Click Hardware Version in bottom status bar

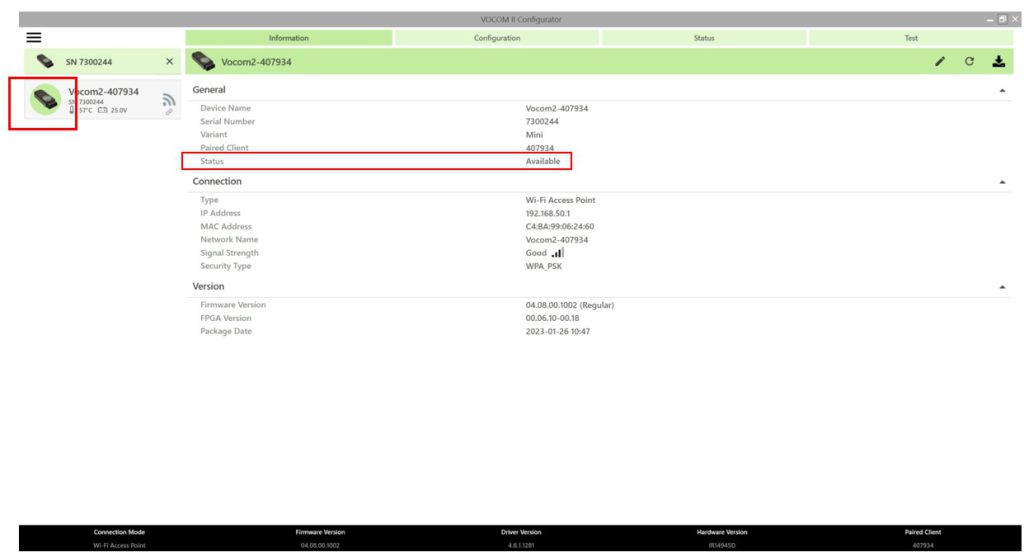[x=722, y=532]
